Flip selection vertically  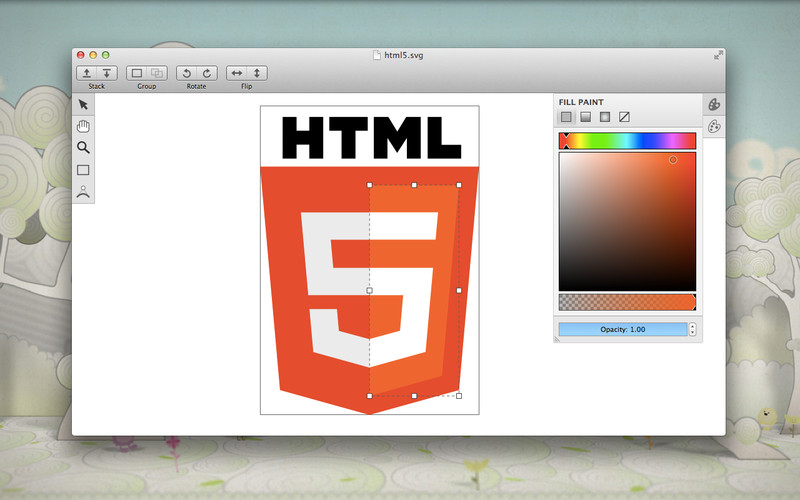257,73
